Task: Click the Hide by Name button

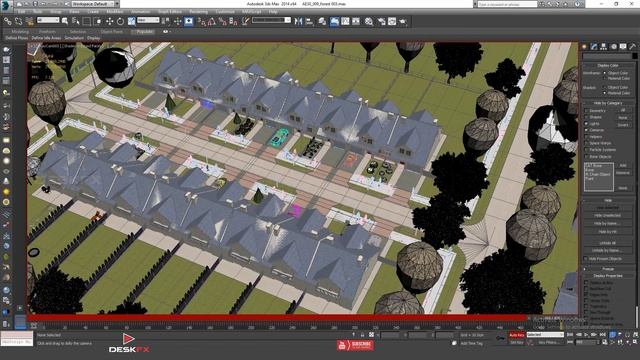Action: pos(607,224)
